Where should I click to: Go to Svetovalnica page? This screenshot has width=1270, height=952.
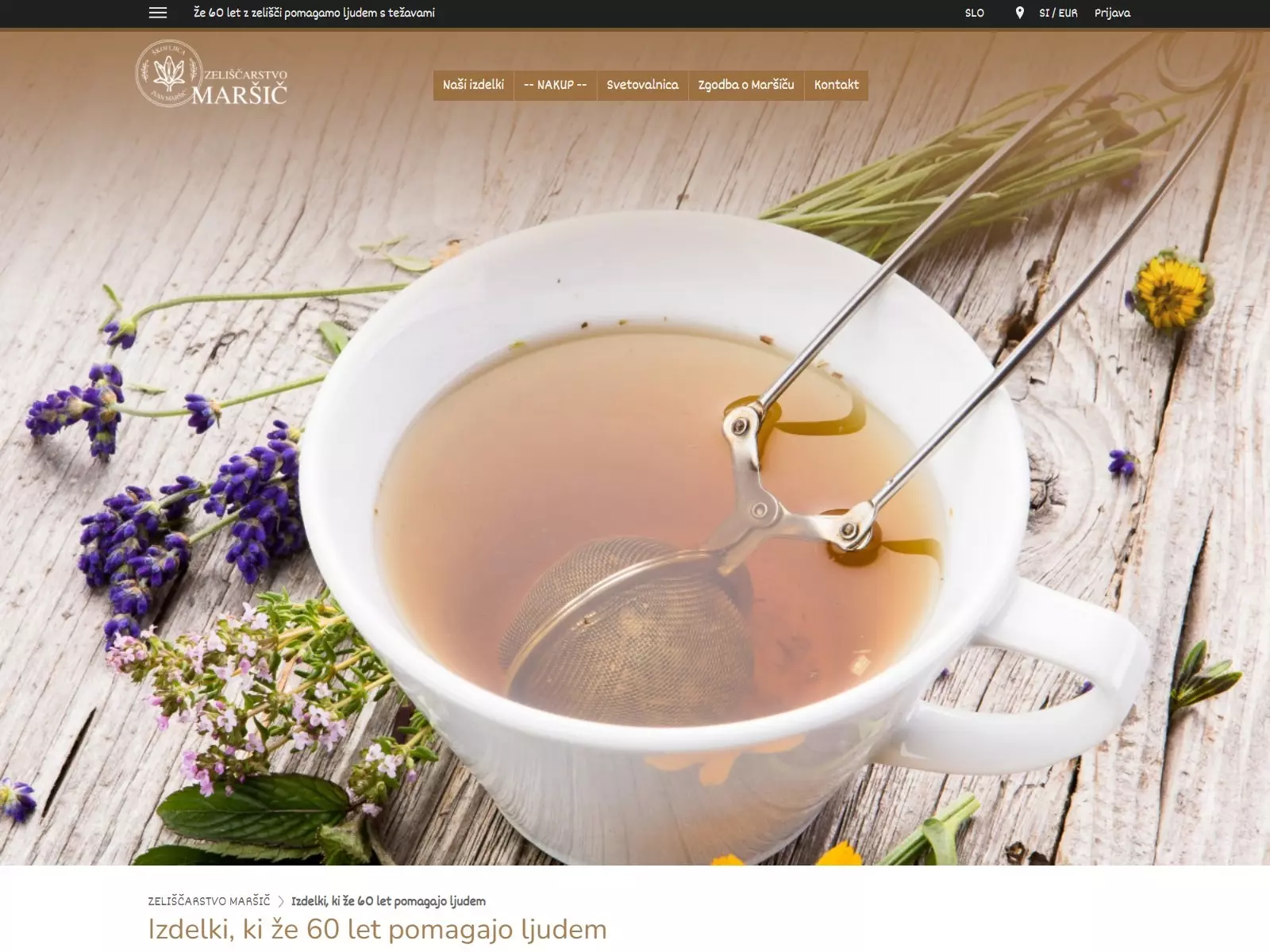[x=642, y=85]
